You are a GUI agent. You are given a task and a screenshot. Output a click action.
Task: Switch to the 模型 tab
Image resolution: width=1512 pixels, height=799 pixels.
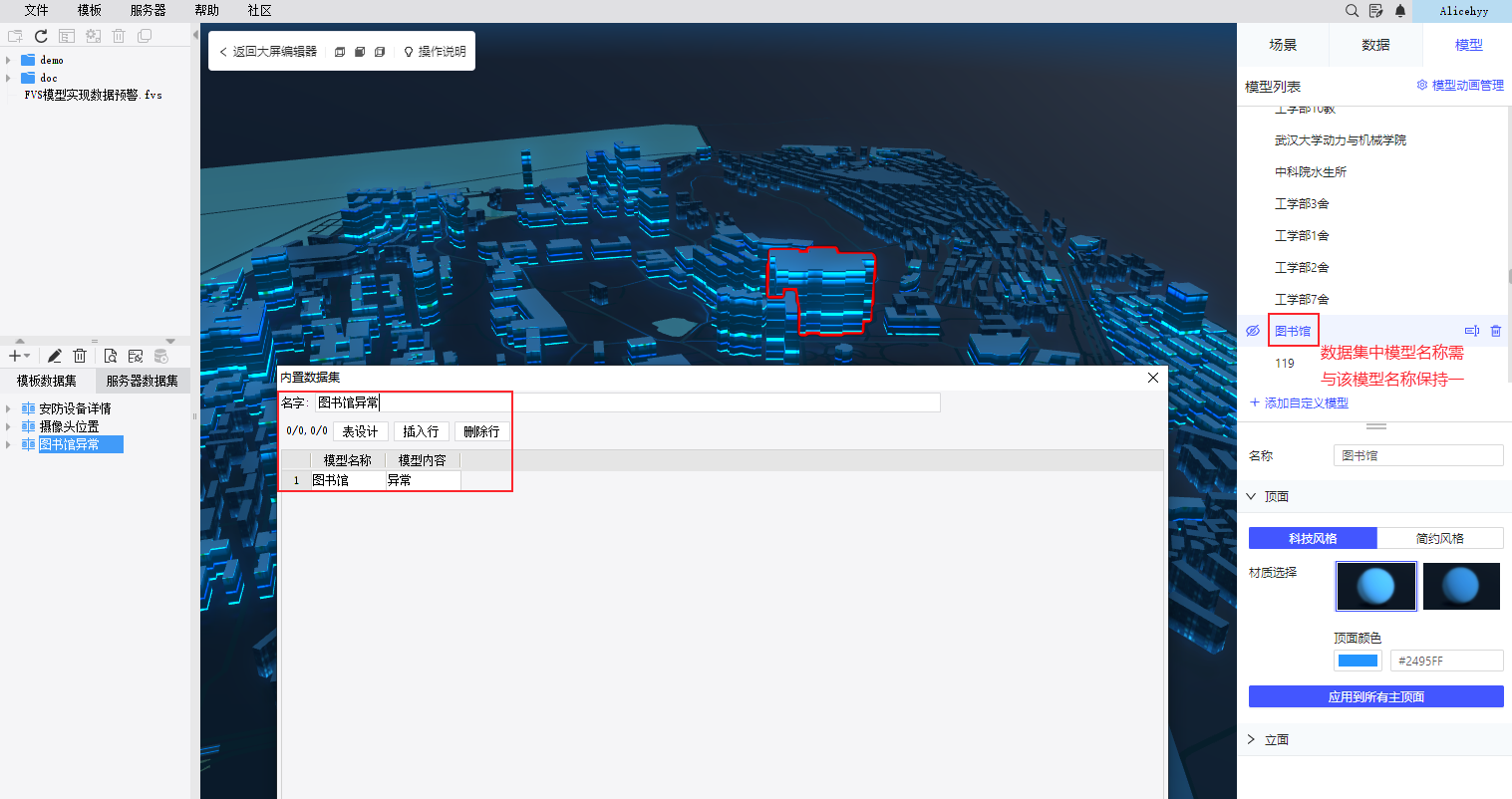click(x=1468, y=45)
